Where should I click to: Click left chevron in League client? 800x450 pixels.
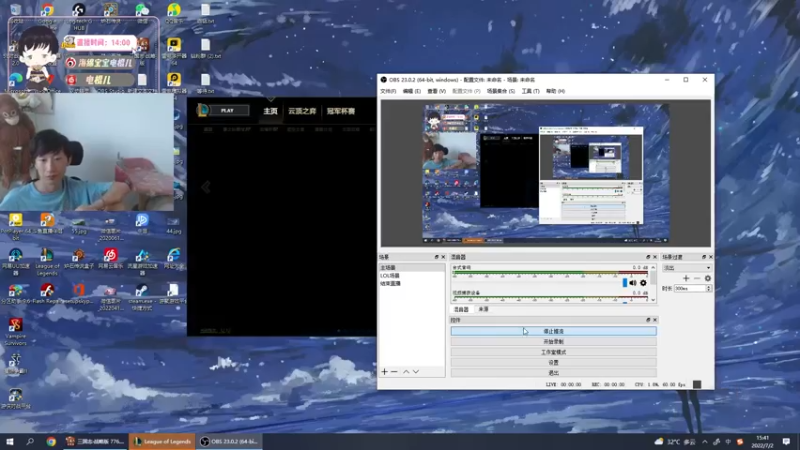tap(206, 187)
